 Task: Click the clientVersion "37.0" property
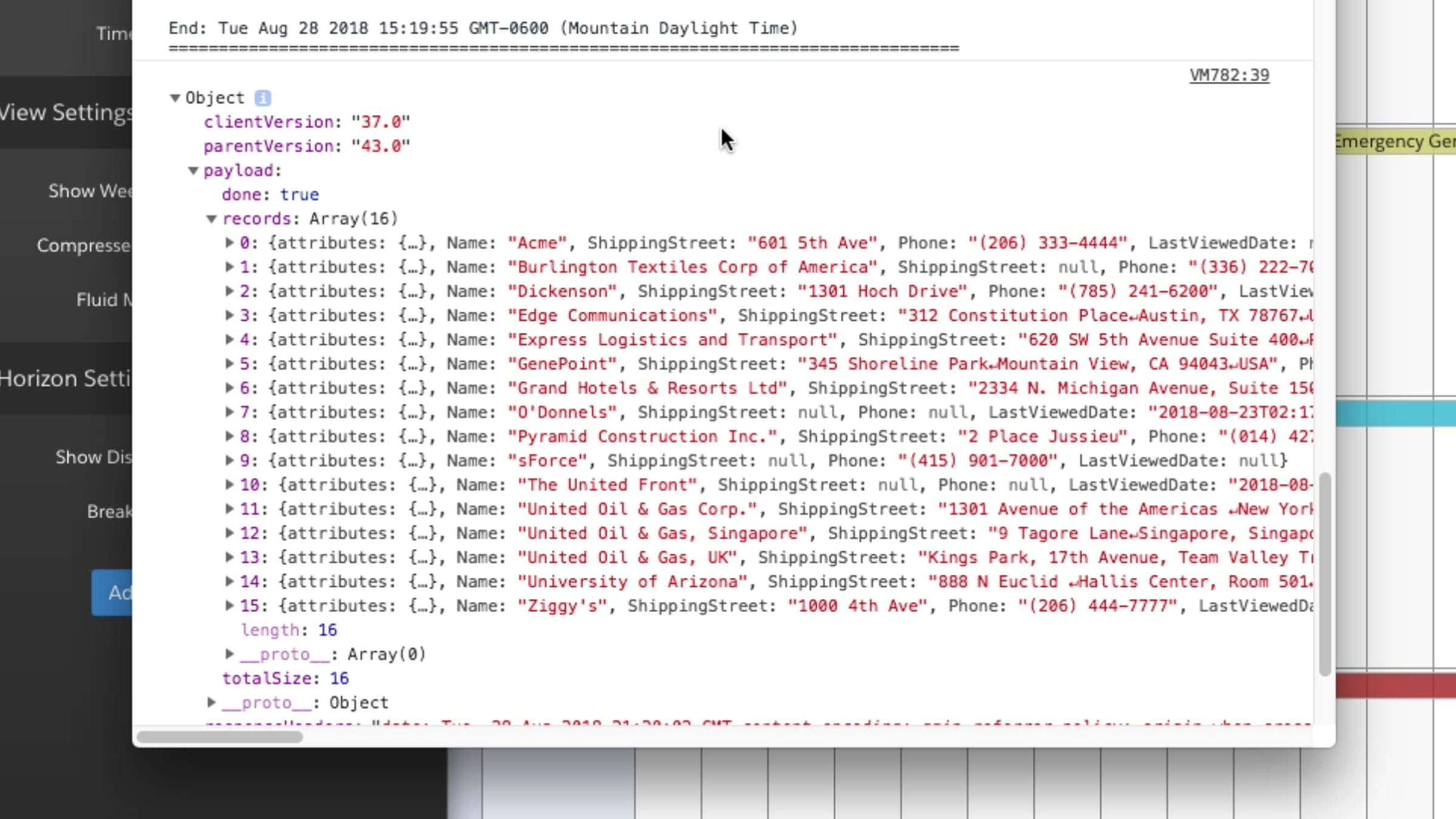tap(307, 122)
